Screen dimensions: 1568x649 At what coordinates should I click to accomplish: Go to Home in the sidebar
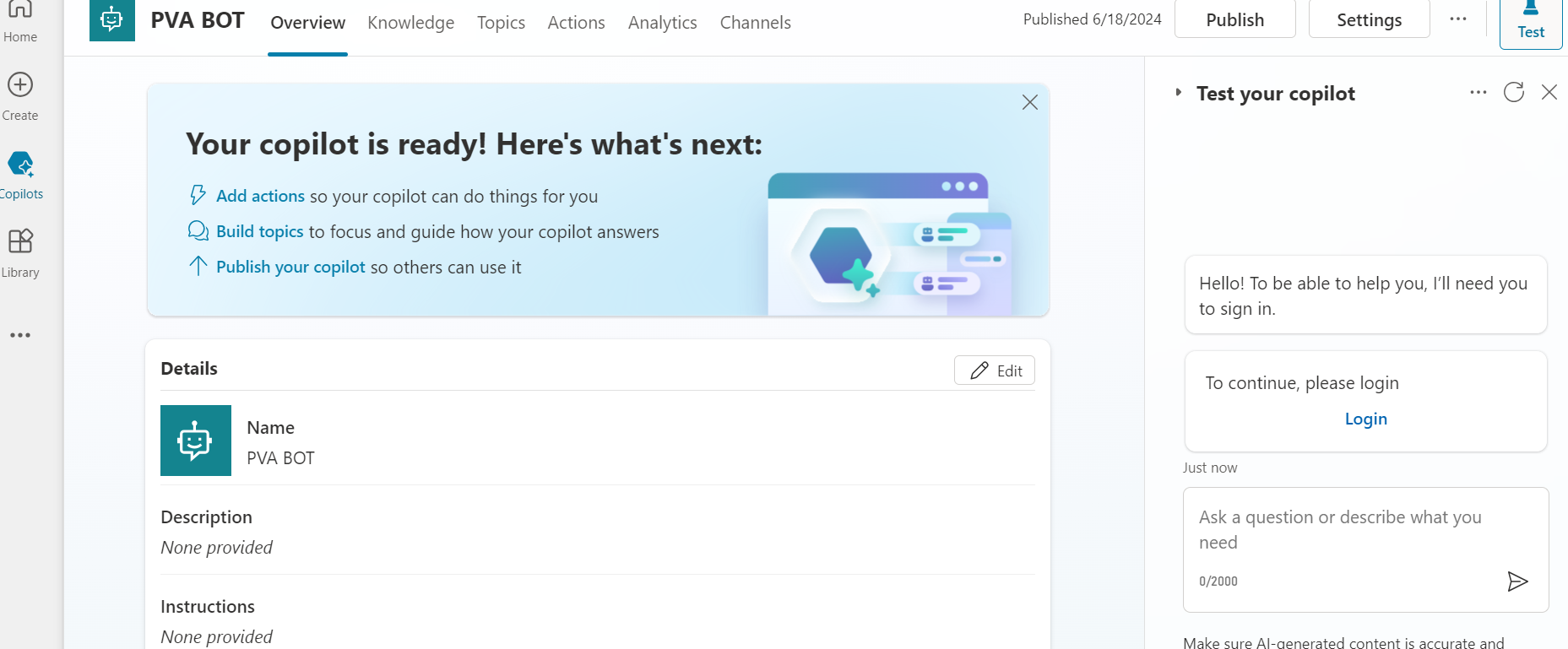coord(20,20)
